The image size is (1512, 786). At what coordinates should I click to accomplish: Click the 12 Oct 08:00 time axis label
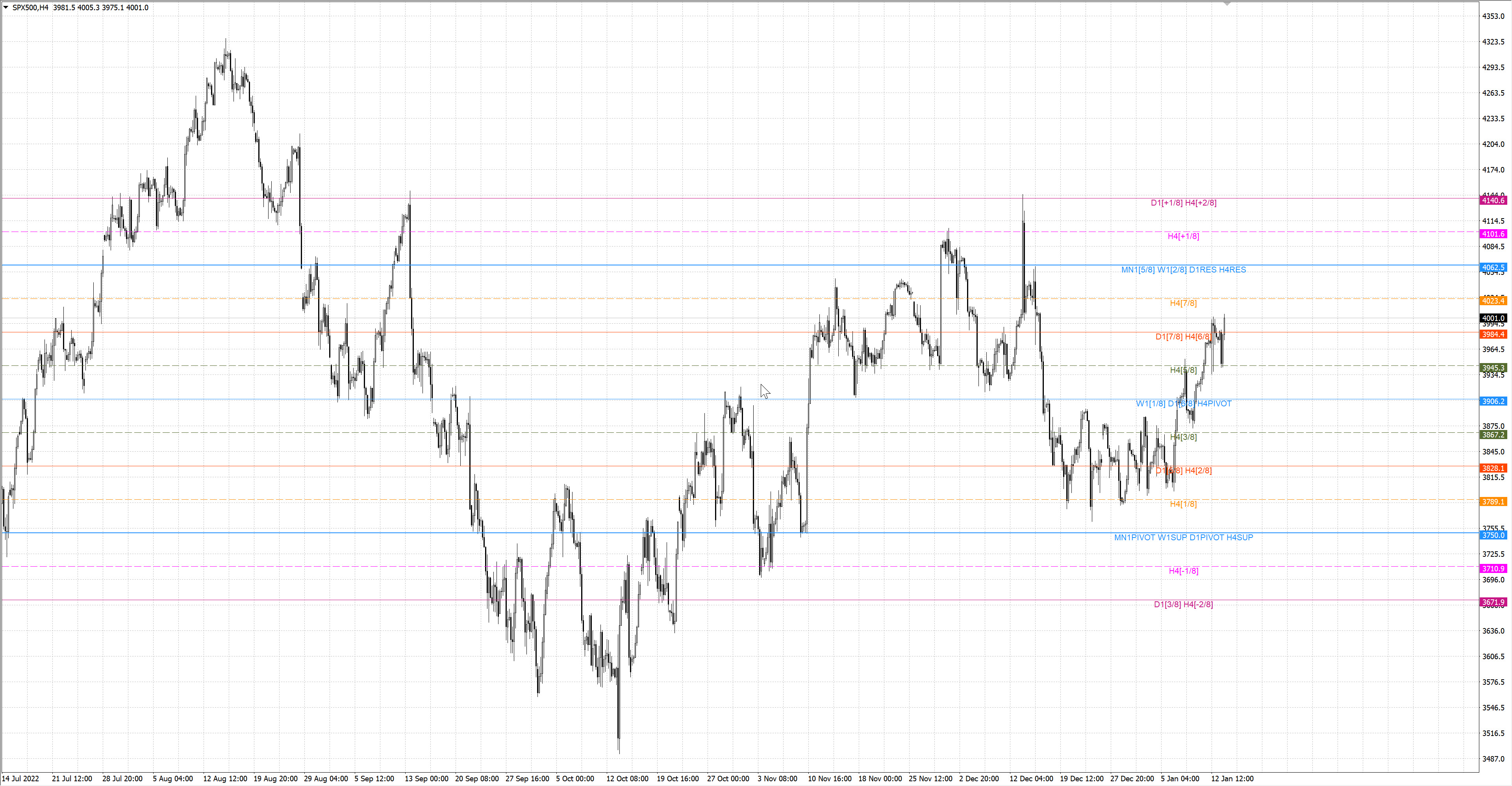click(627, 779)
